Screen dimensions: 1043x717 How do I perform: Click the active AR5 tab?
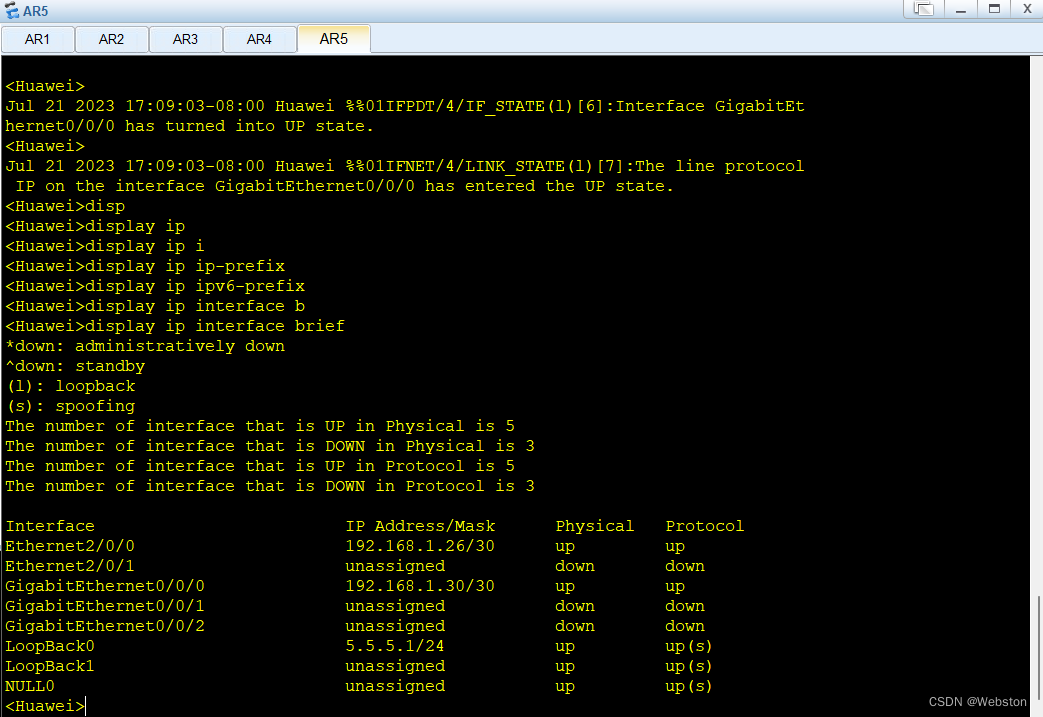[333, 39]
